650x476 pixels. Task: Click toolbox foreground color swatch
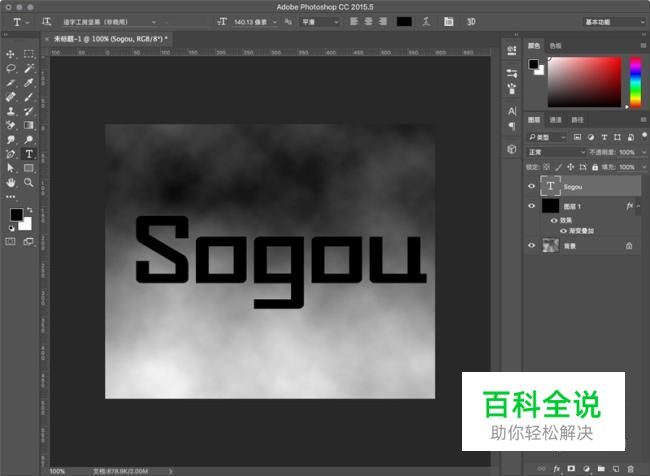(17, 214)
